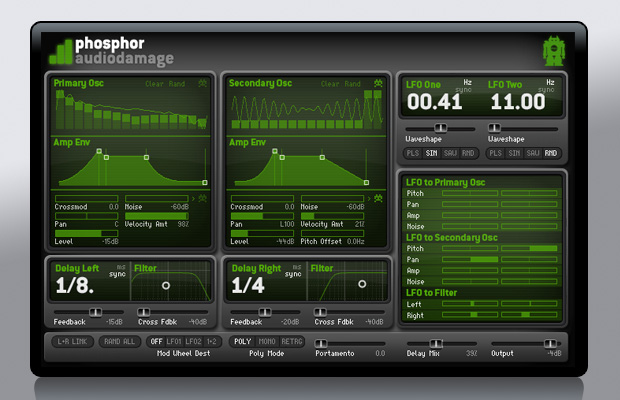The height and width of the screenshot is (400, 620).
Task: Click the Portamento slider handle
Action: (x=321, y=343)
